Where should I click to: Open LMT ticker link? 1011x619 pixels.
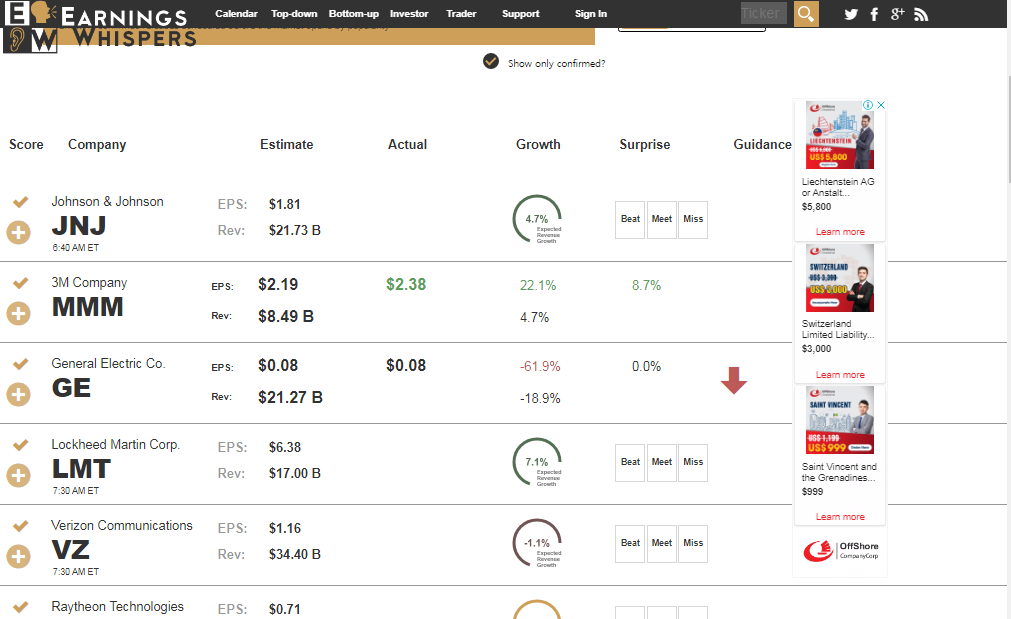click(x=81, y=469)
